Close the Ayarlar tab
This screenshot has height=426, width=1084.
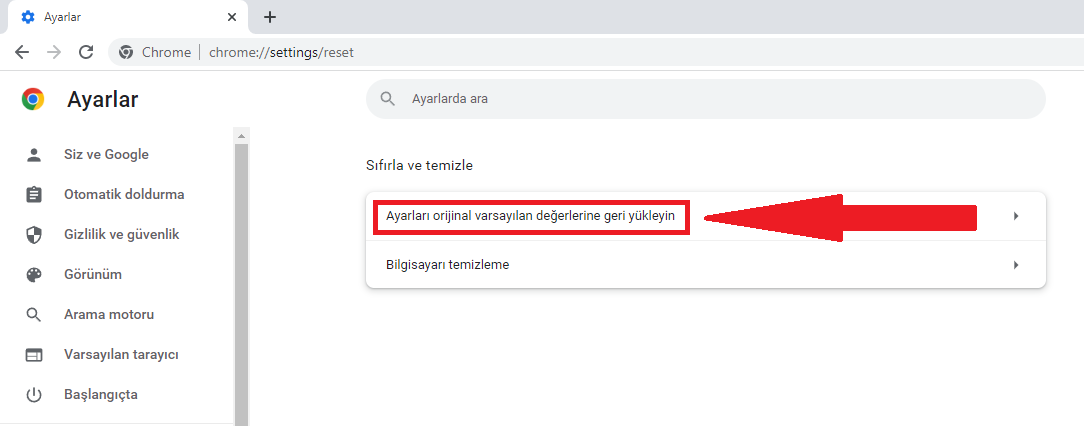(232, 17)
